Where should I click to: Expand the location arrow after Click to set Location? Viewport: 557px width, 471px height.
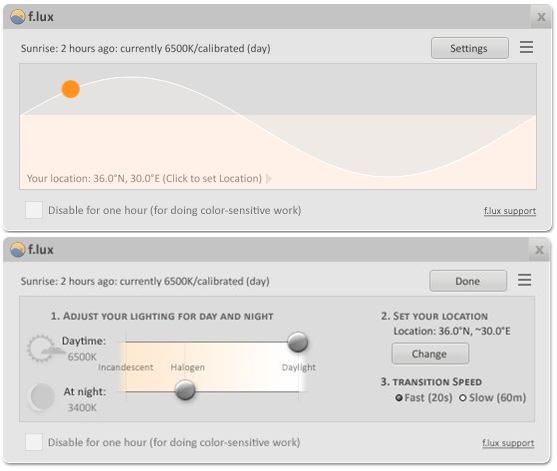(x=269, y=178)
